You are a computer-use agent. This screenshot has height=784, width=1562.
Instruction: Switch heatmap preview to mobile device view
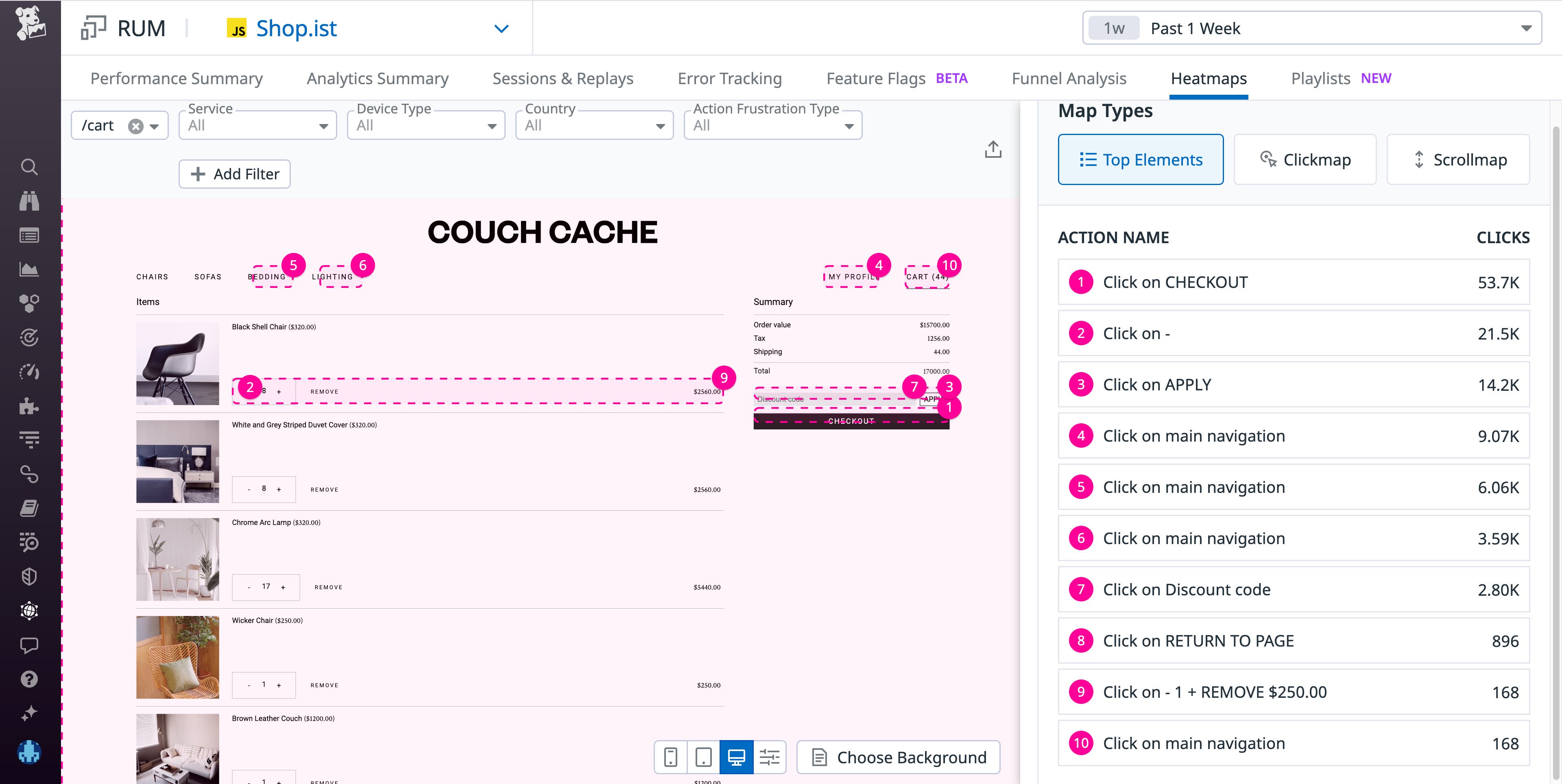tap(671, 757)
